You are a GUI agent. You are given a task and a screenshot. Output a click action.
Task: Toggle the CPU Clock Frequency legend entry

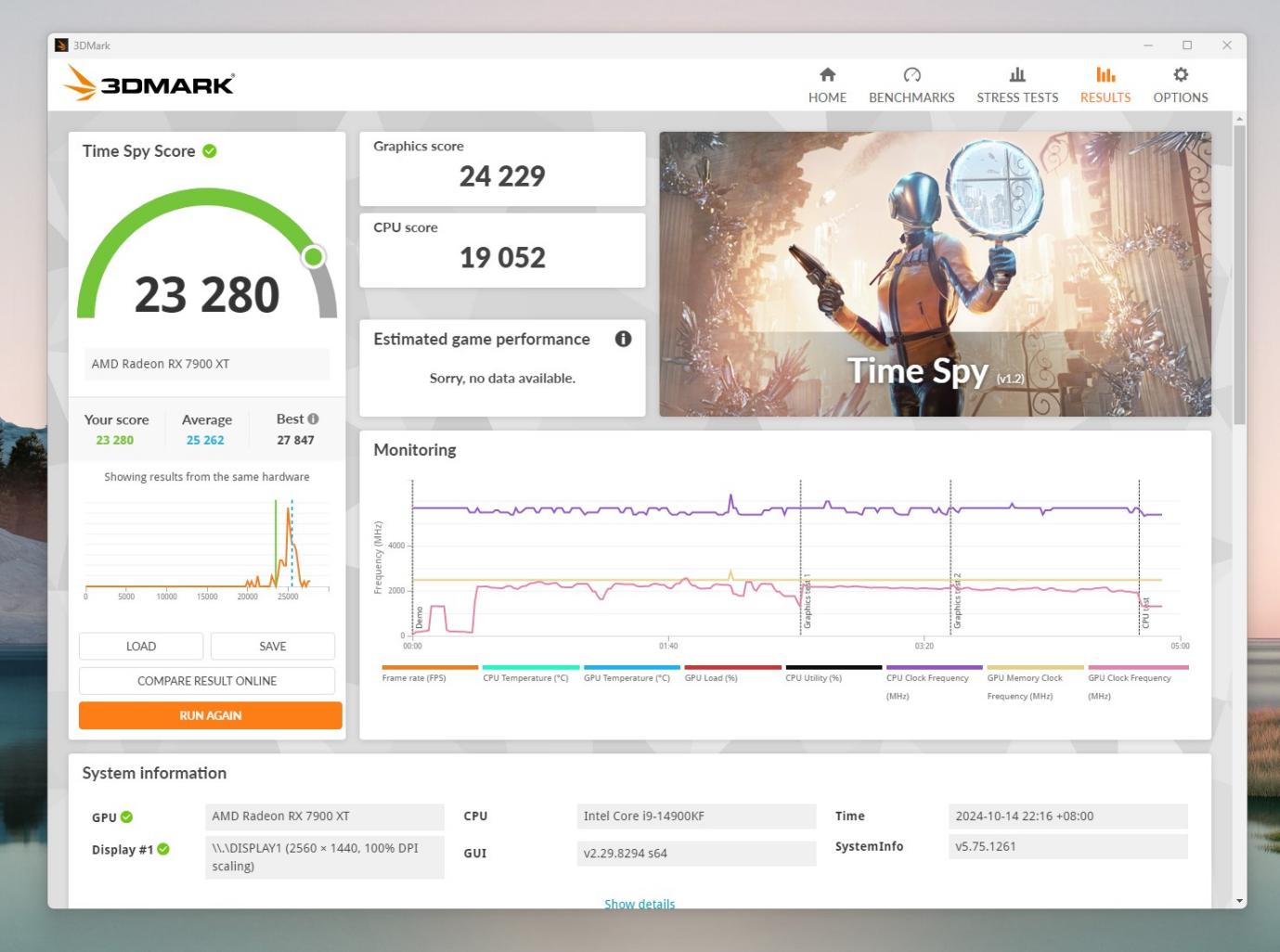pyautogui.click(x=934, y=682)
